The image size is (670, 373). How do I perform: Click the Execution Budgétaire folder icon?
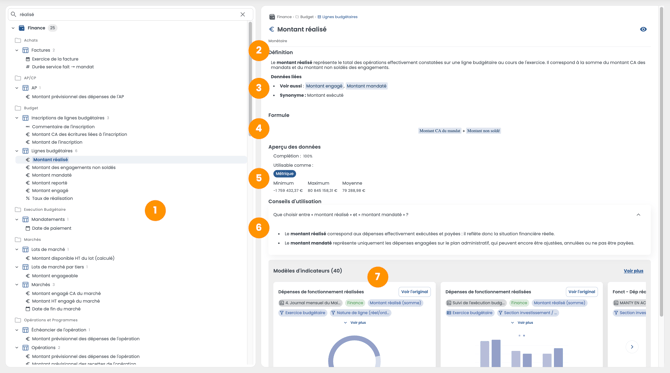[18, 209]
